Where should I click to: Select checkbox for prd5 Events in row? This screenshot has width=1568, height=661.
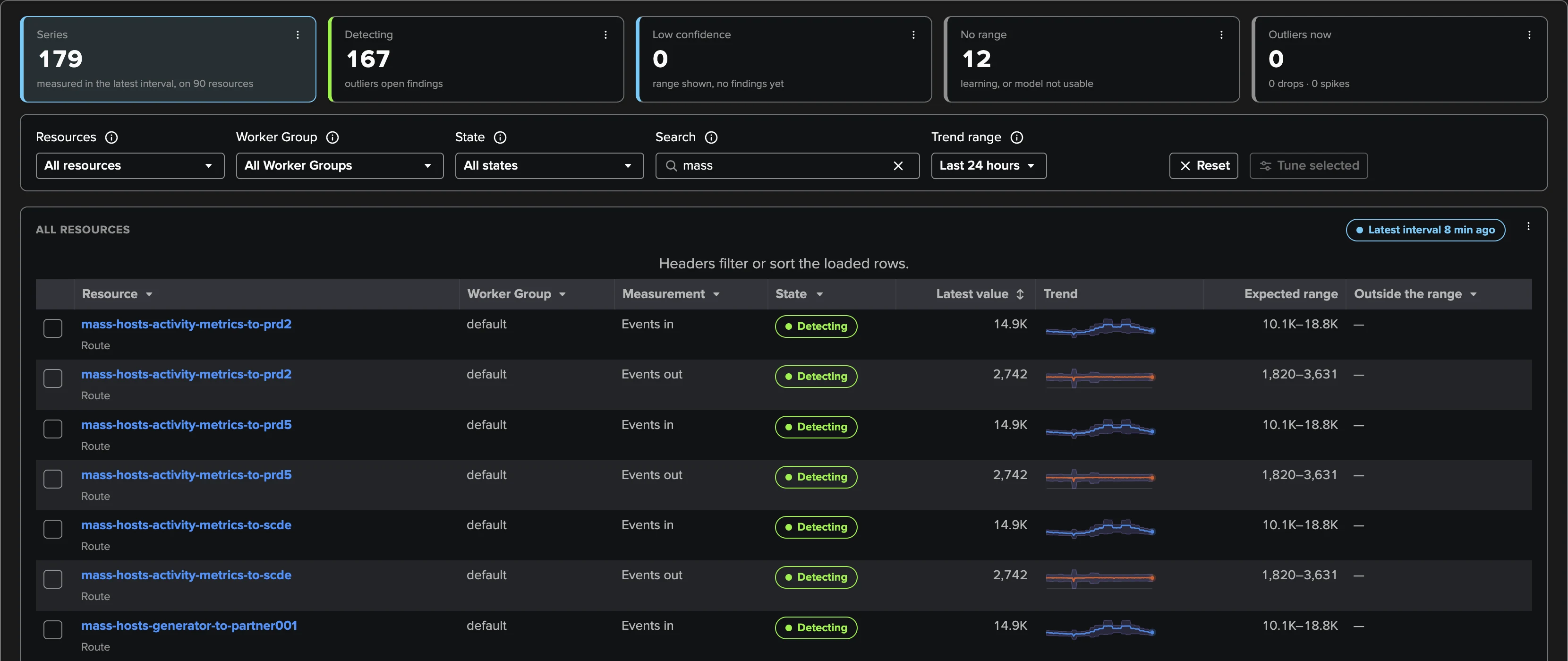click(53, 429)
